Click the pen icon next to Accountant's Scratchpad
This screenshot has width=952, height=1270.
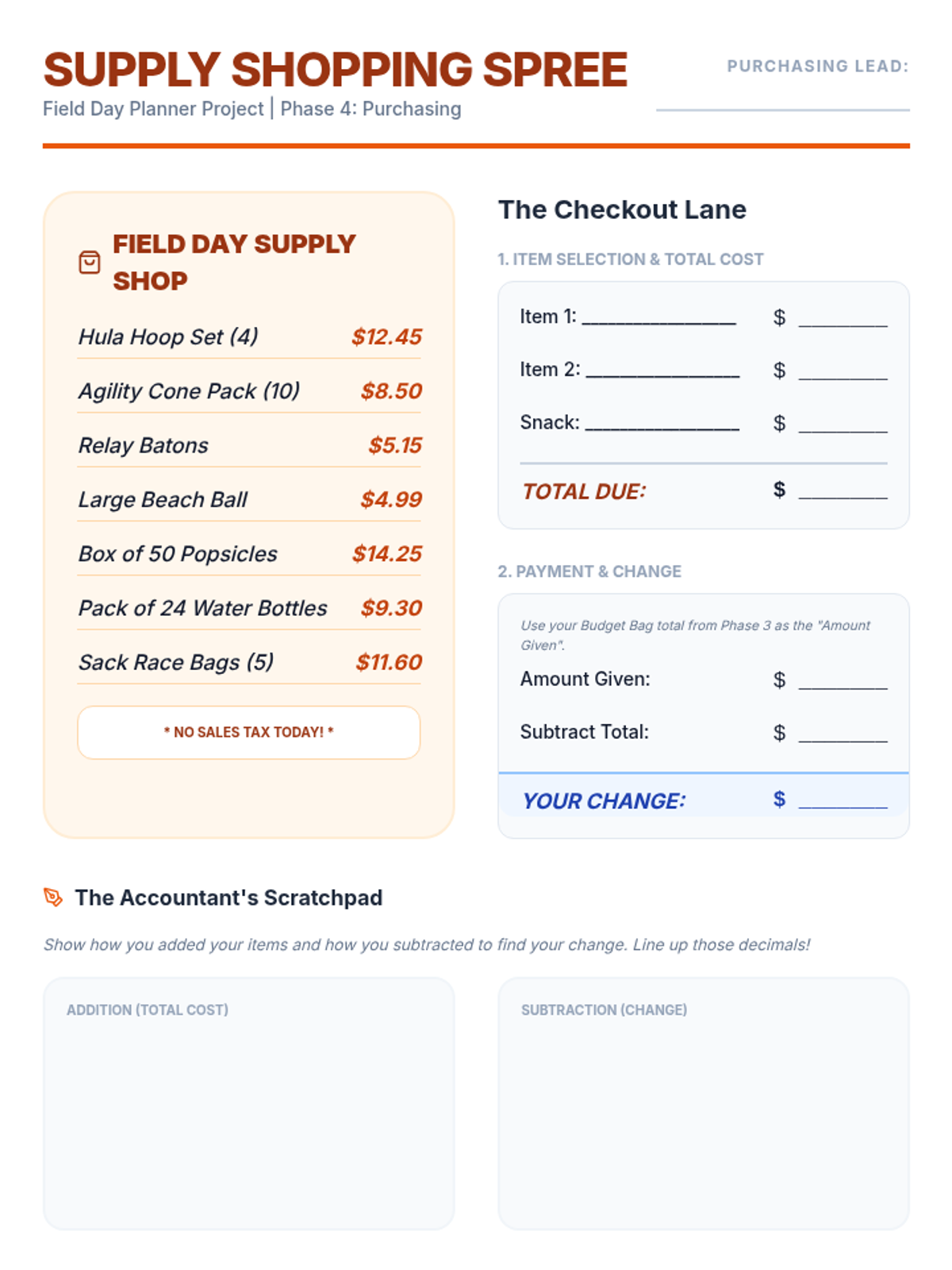[53, 898]
